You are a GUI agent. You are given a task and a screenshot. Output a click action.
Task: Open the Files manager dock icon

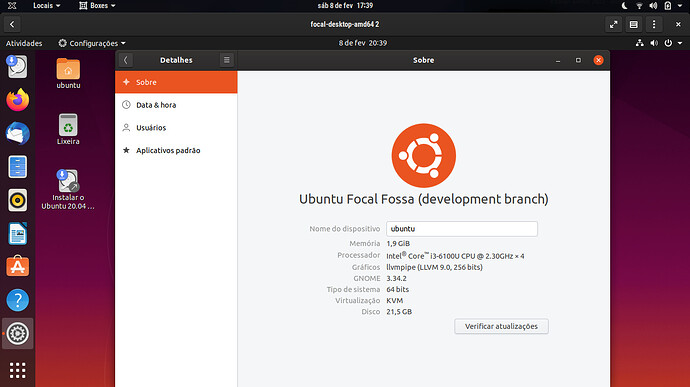tap(18, 167)
